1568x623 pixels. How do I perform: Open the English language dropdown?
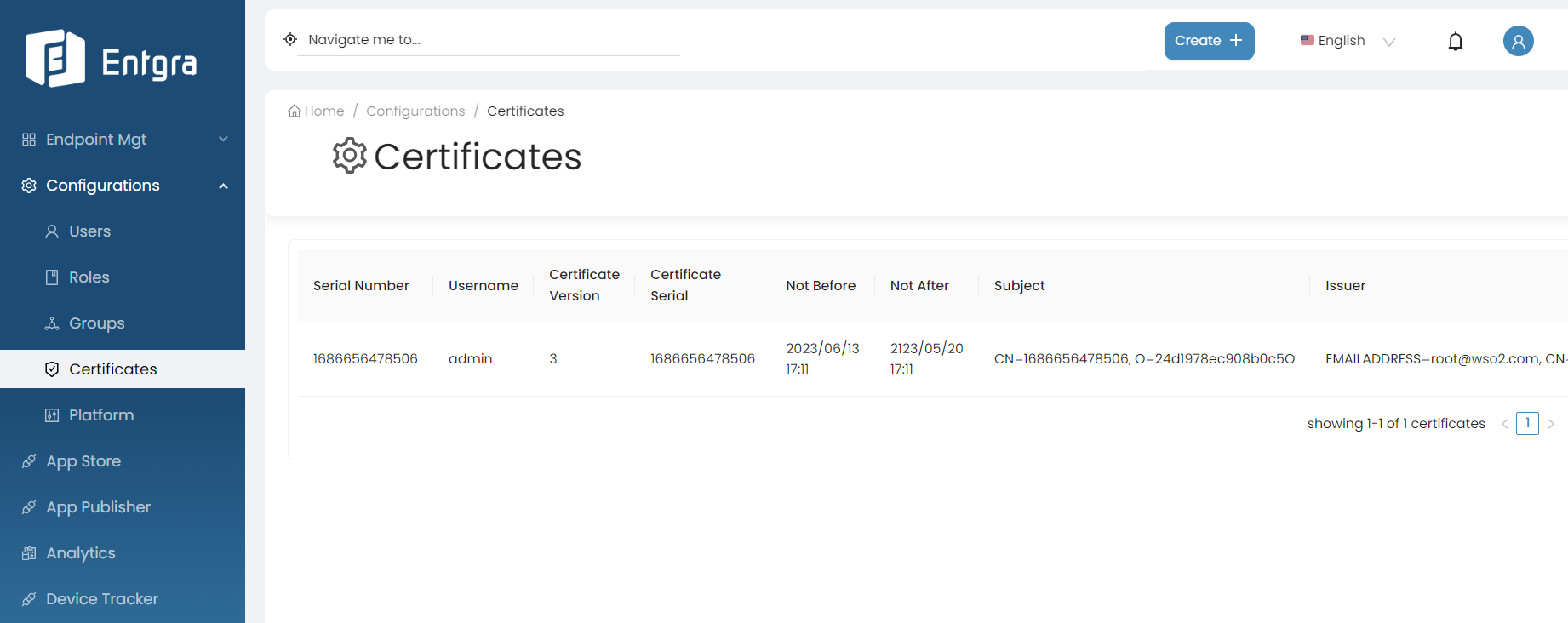point(1348,41)
